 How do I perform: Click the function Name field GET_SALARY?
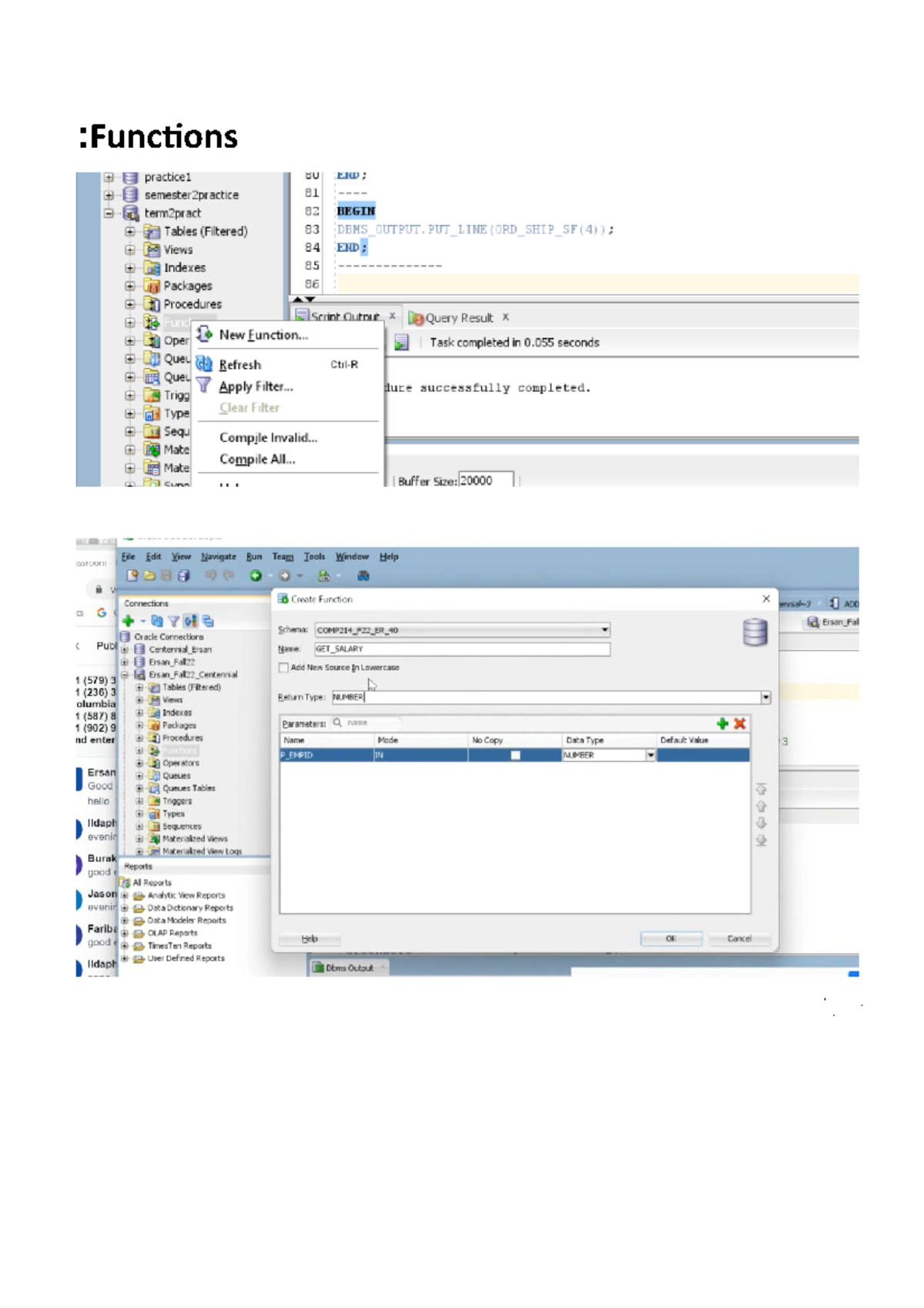462,649
